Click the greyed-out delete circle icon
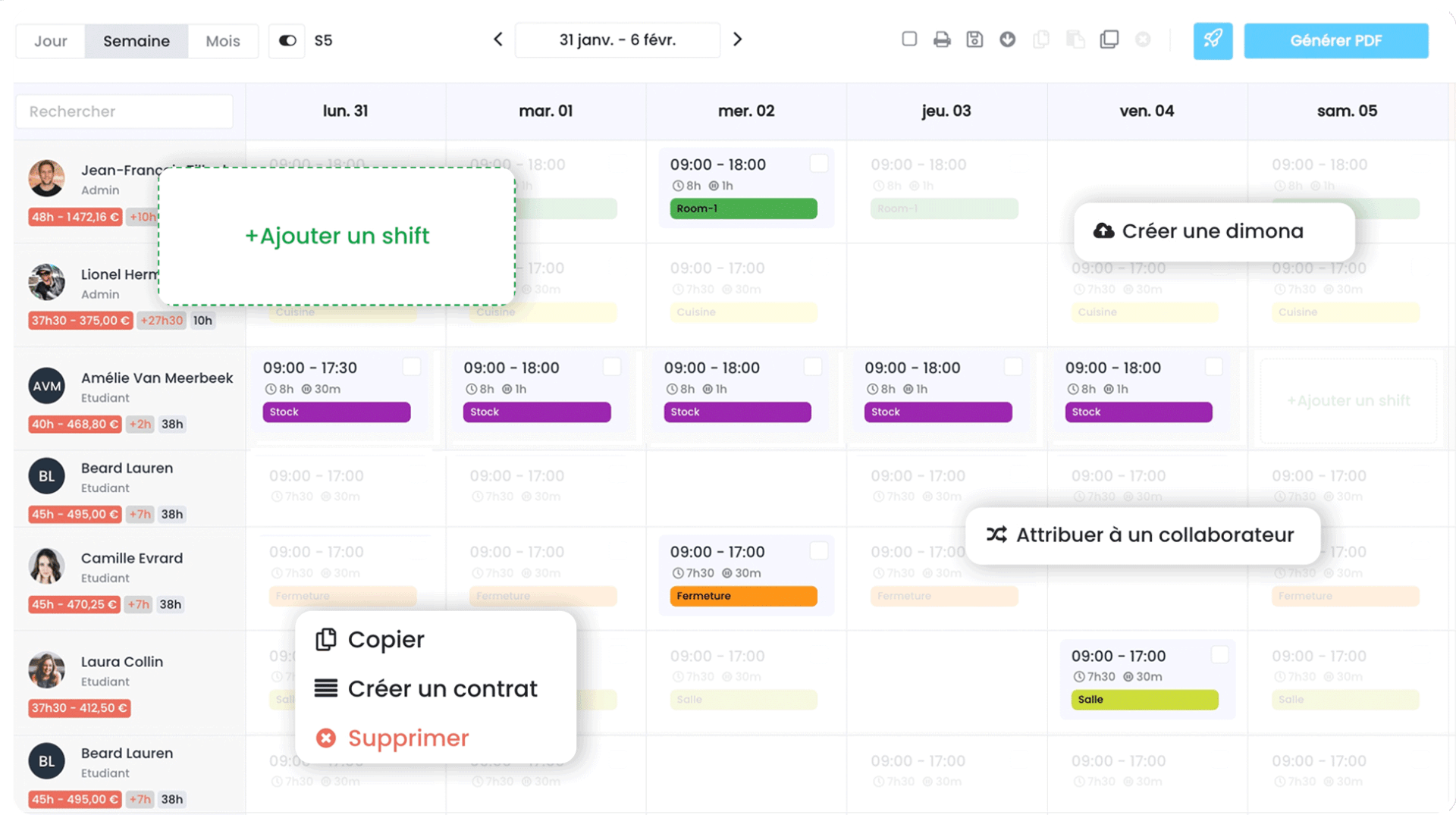 1143,39
